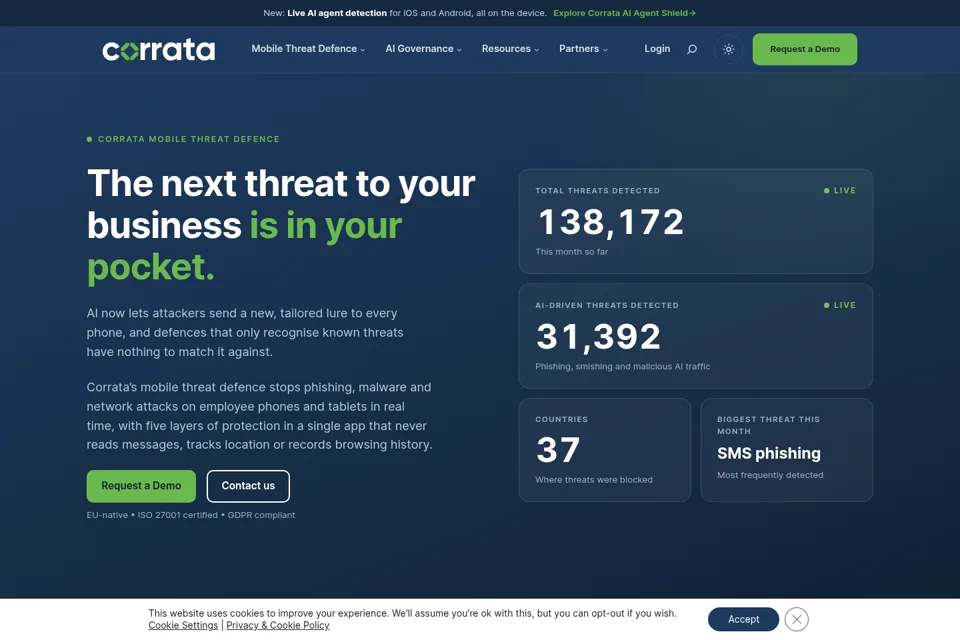
Task: Click the hero headline about your pocket
Action: [x=281, y=225]
